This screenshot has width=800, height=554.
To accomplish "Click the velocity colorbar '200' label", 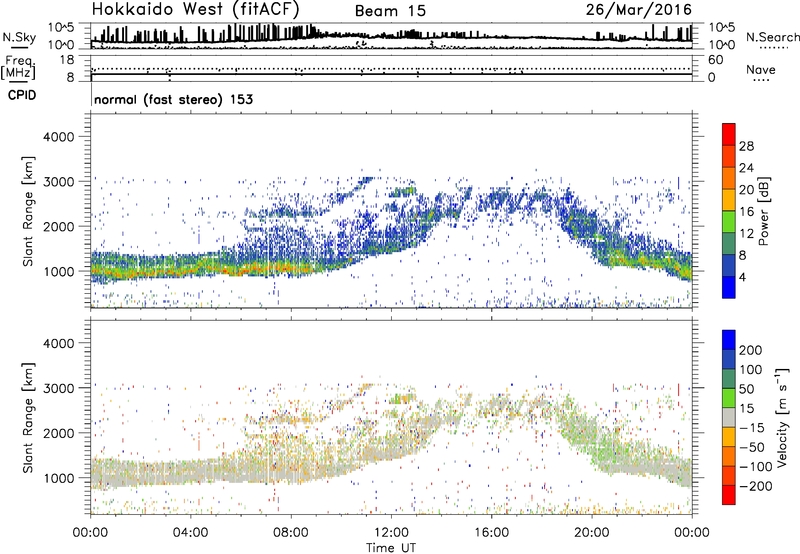I will (x=751, y=350).
